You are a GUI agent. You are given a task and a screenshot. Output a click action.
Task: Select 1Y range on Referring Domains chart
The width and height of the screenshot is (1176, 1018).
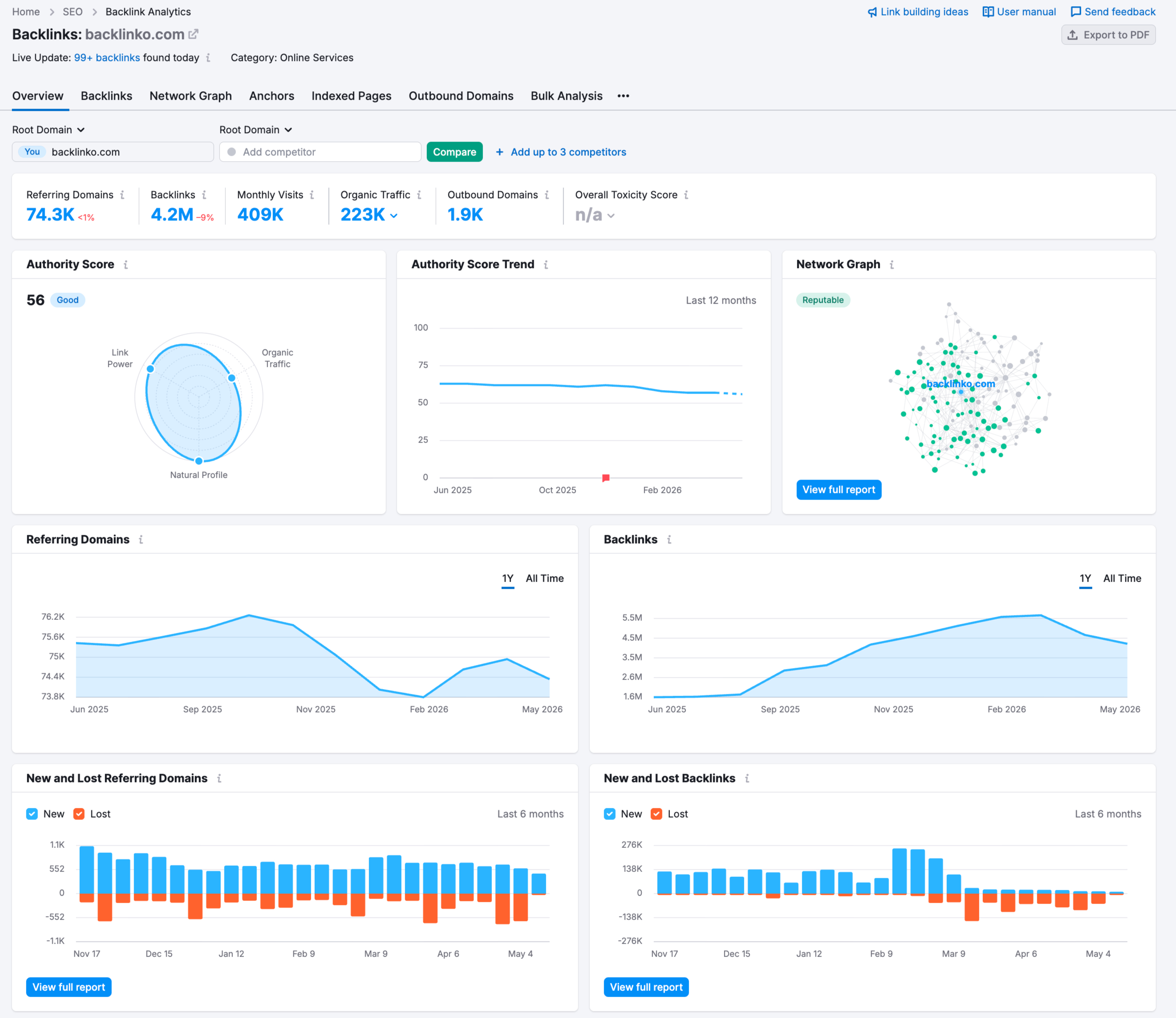507,578
